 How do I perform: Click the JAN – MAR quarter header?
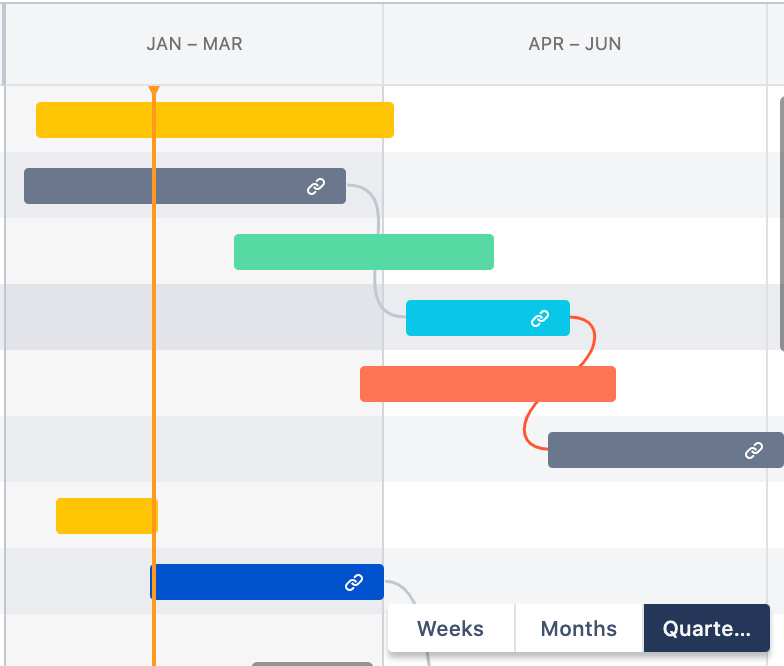tap(194, 44)
